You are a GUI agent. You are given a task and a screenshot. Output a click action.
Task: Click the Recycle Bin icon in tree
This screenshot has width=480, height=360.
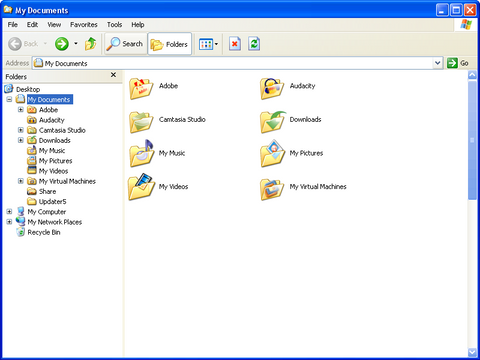point(21,232)
